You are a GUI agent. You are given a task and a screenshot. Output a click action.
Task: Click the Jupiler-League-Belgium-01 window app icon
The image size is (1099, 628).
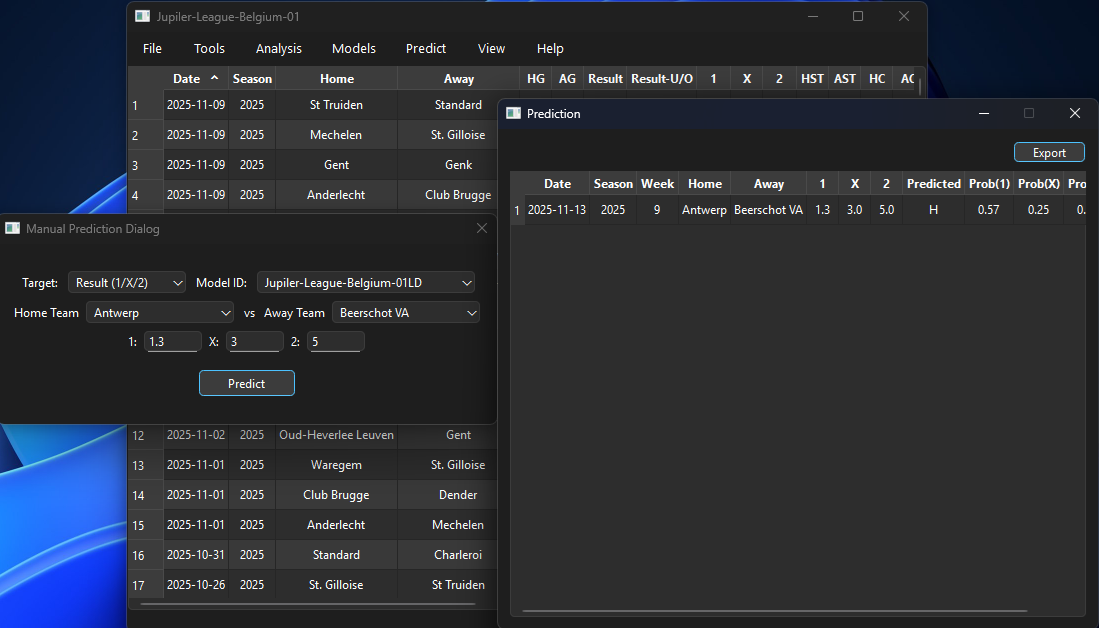pos(142,16)
